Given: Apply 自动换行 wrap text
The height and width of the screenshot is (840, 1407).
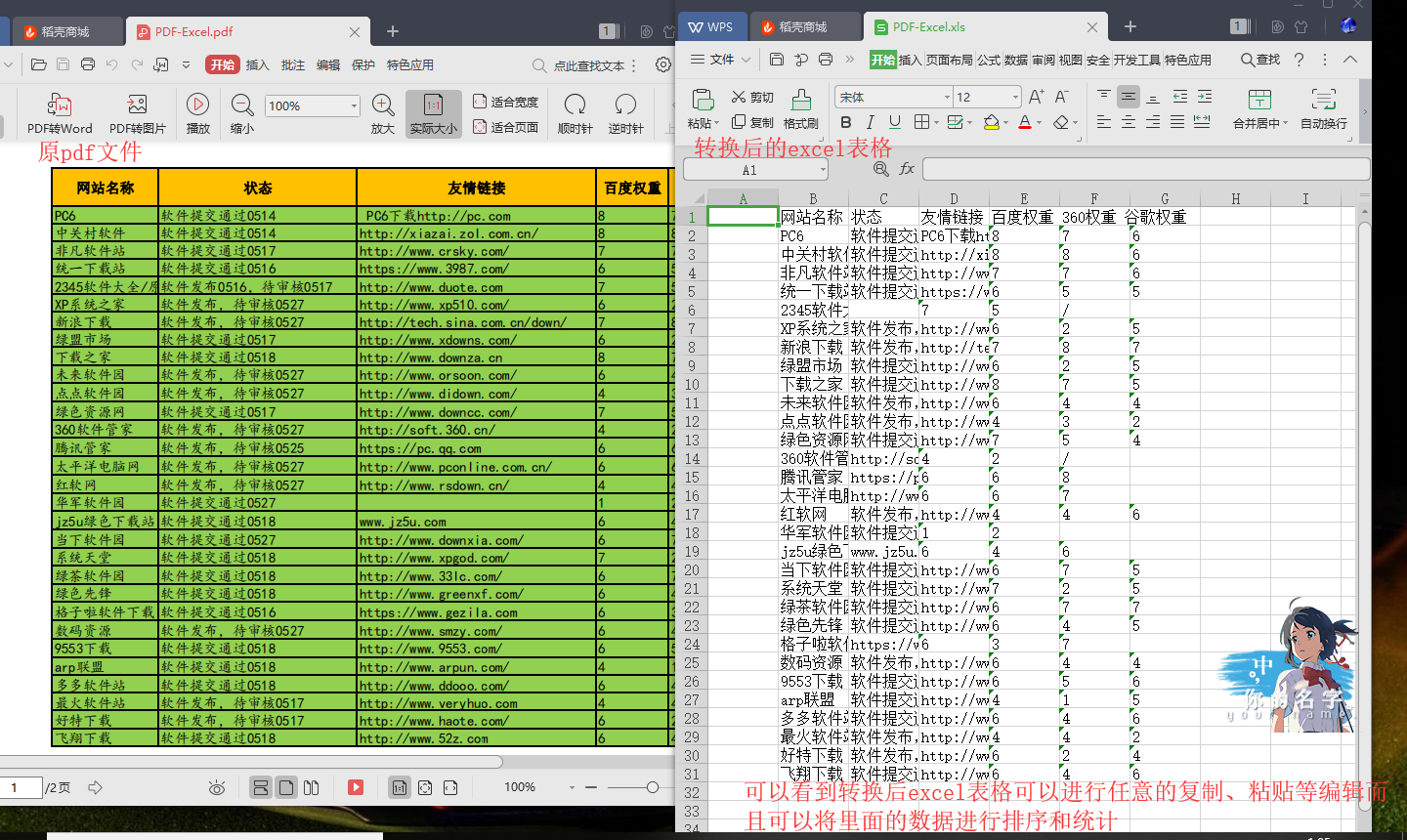Looking at the screenshot, I should click(x=1324, y=108).
